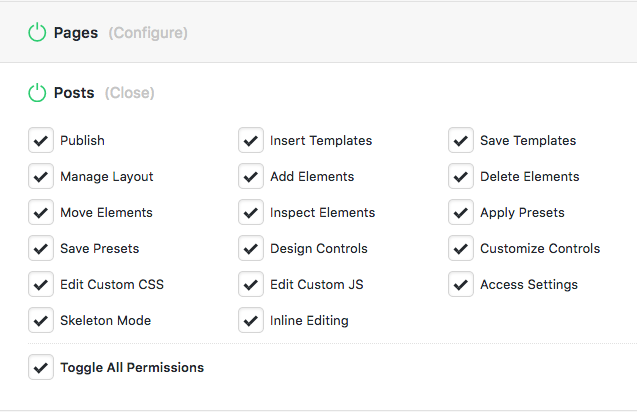Disable the Apply Presets permission
The image size is (637, 412).
coord(461,213)
